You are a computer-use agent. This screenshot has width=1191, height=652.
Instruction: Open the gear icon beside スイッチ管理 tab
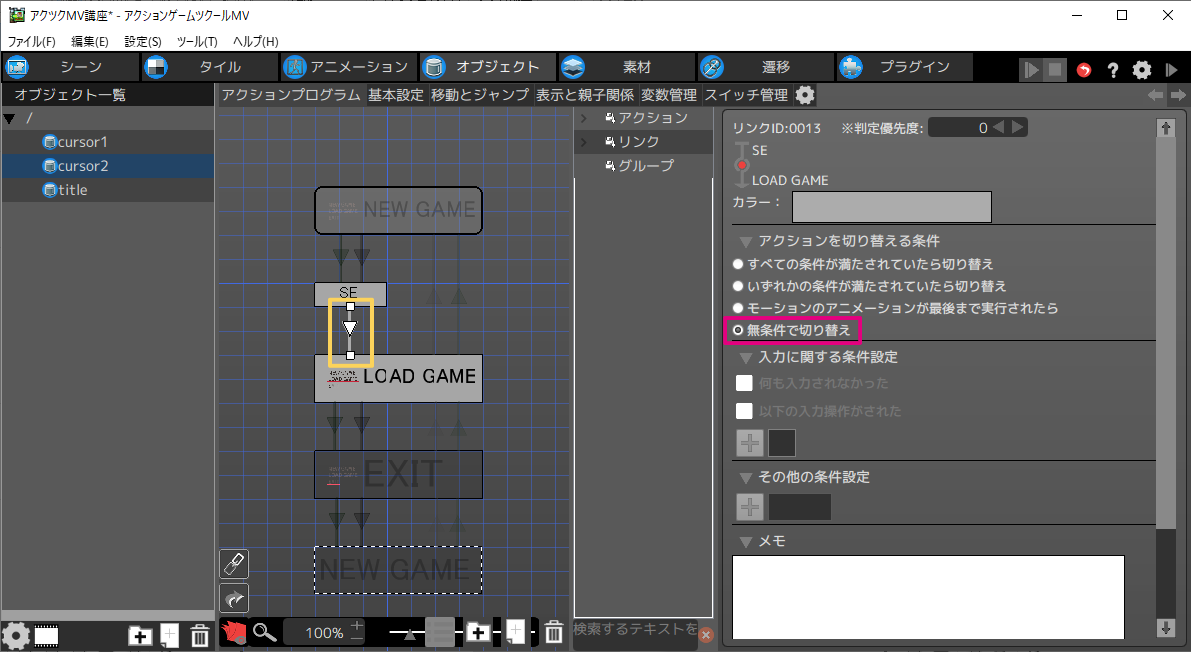click(805, 95)
